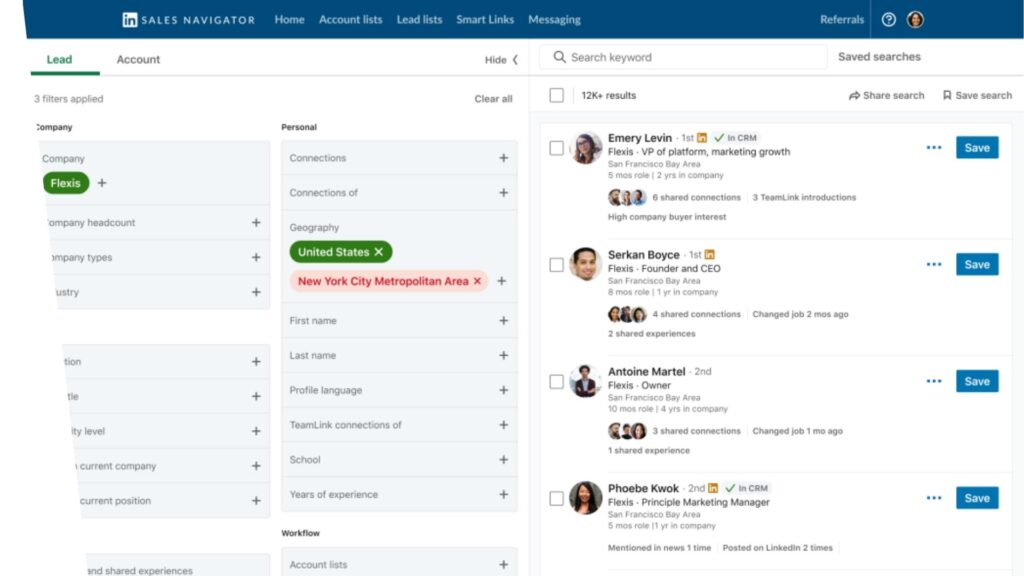Open Account lists in the navigation bar

[x=351, y=20]
